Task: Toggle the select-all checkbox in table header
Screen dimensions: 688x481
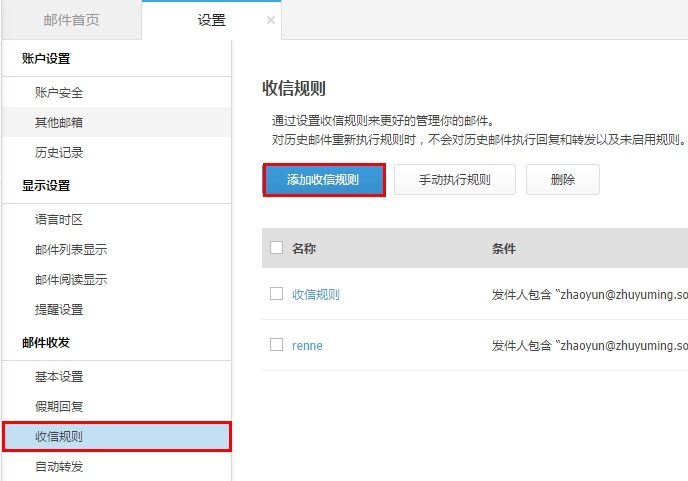Action: 277,248
